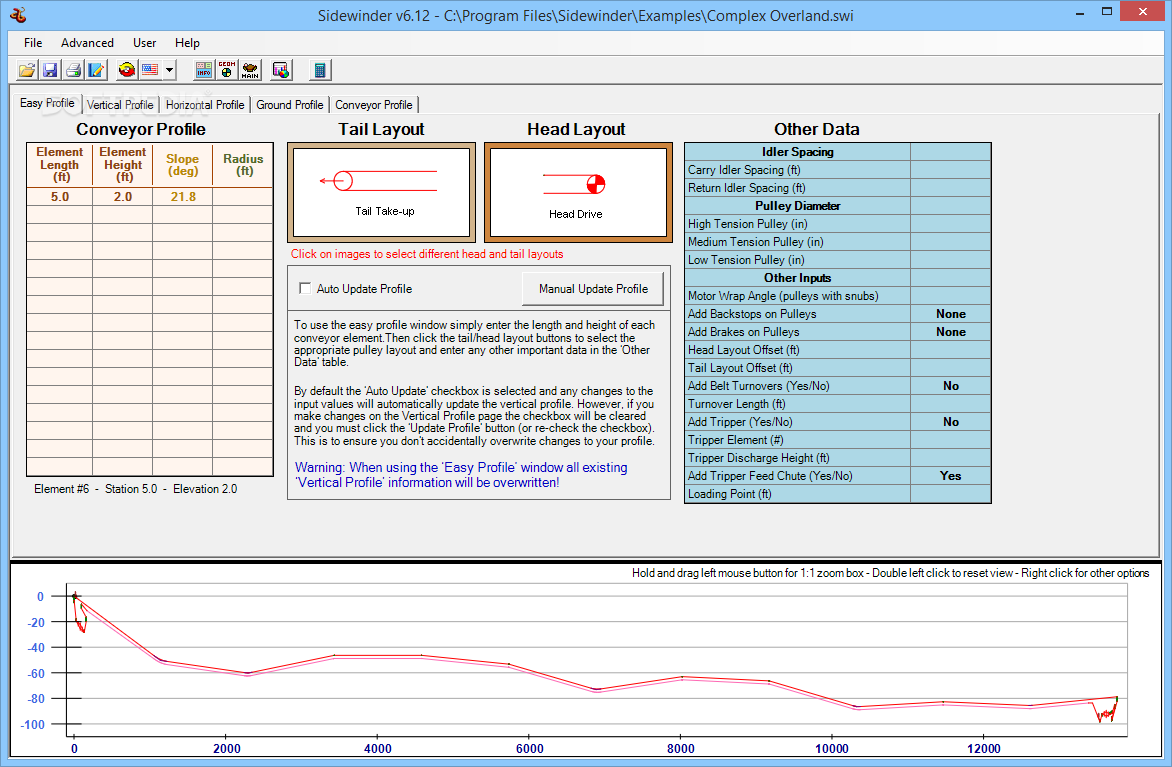Click the Idler Spacing section header

(x=798, y=152)
